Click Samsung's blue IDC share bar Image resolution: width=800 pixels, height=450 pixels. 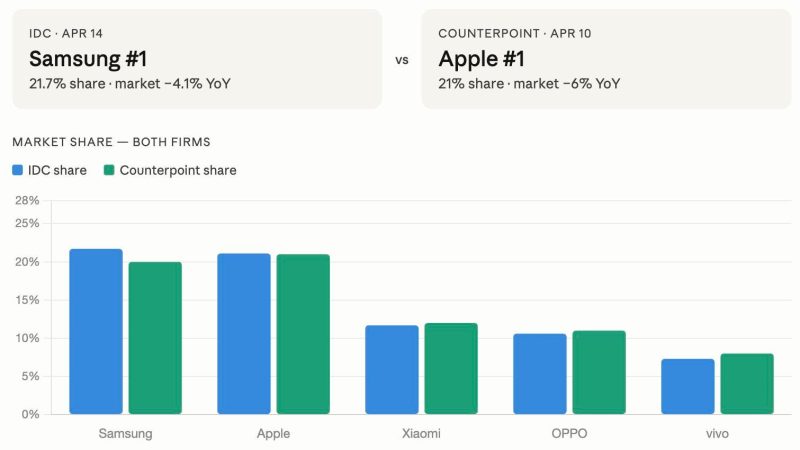tap(96, 331)
